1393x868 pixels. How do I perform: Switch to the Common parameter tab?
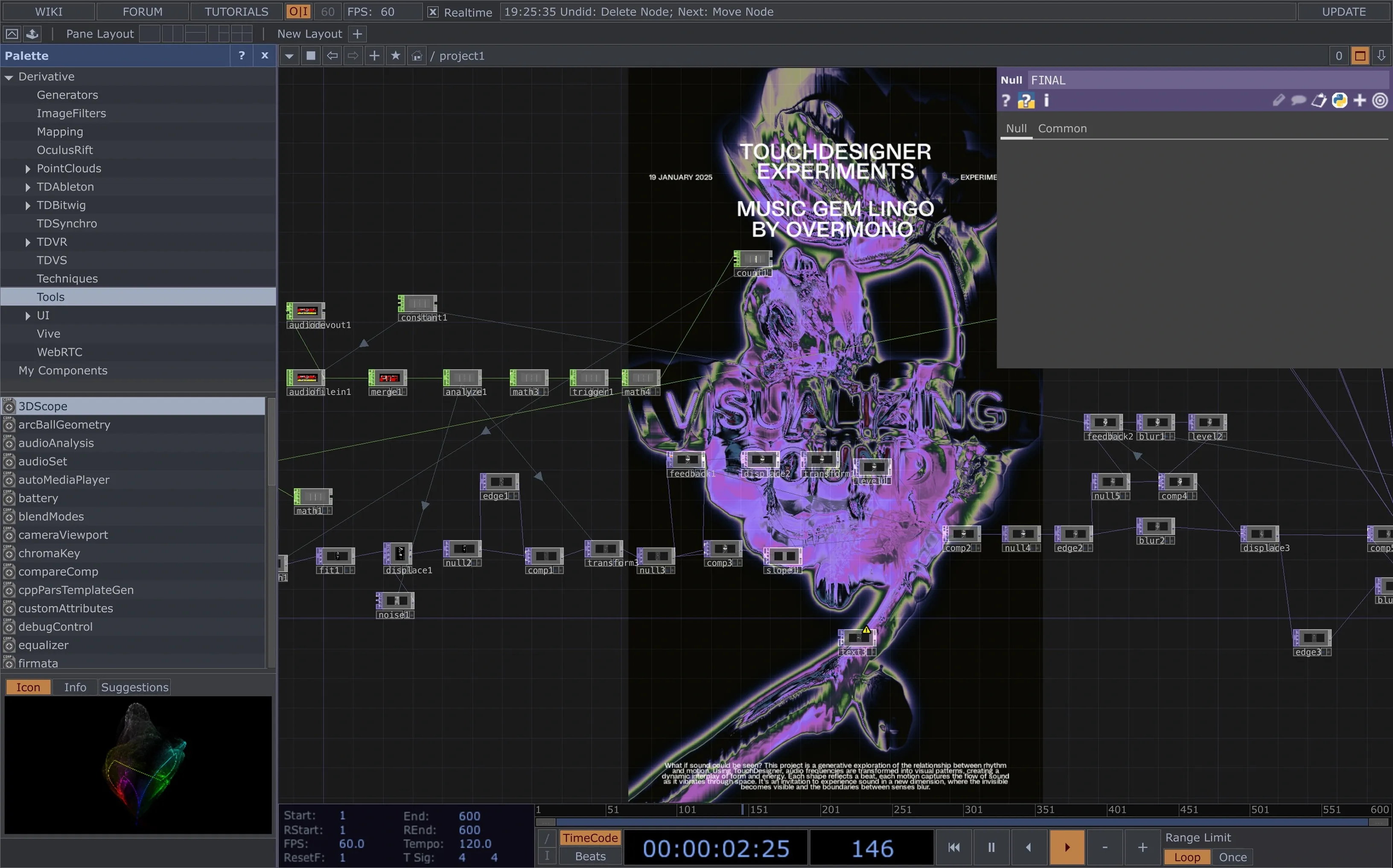[1062, 128]
